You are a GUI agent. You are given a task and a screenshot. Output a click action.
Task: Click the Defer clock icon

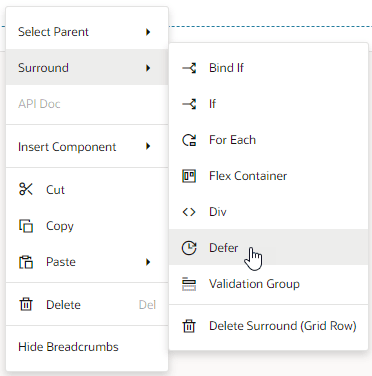[189, 248]
